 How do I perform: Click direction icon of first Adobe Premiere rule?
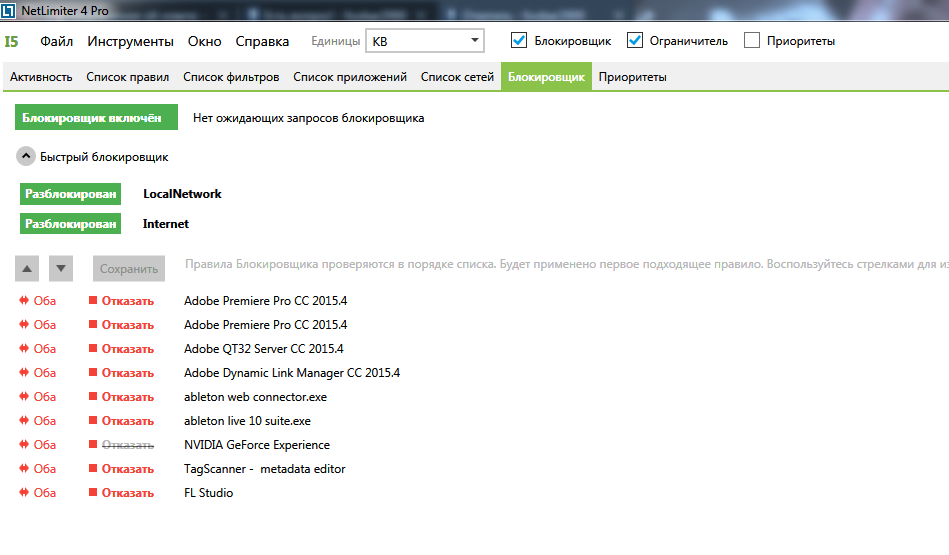[x=24, y=300]
